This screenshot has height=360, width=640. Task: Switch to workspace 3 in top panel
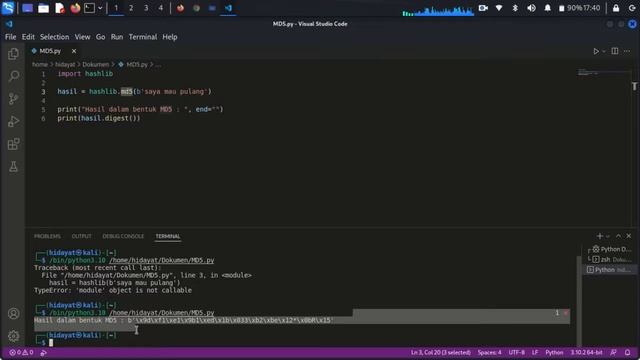coord(146,8)
